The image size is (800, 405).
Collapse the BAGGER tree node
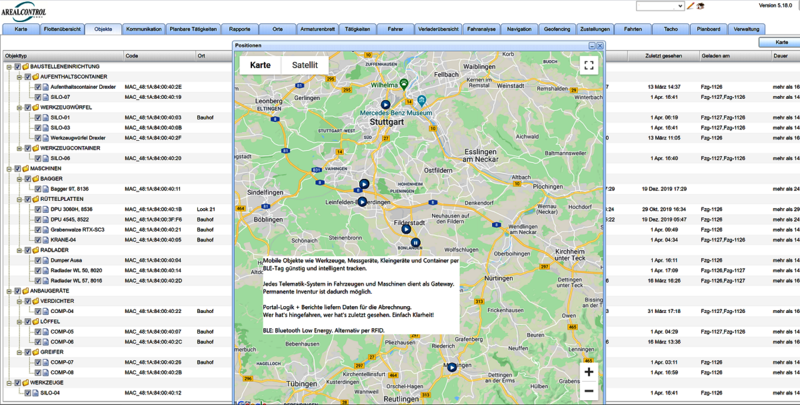click(x=19, y=179)
